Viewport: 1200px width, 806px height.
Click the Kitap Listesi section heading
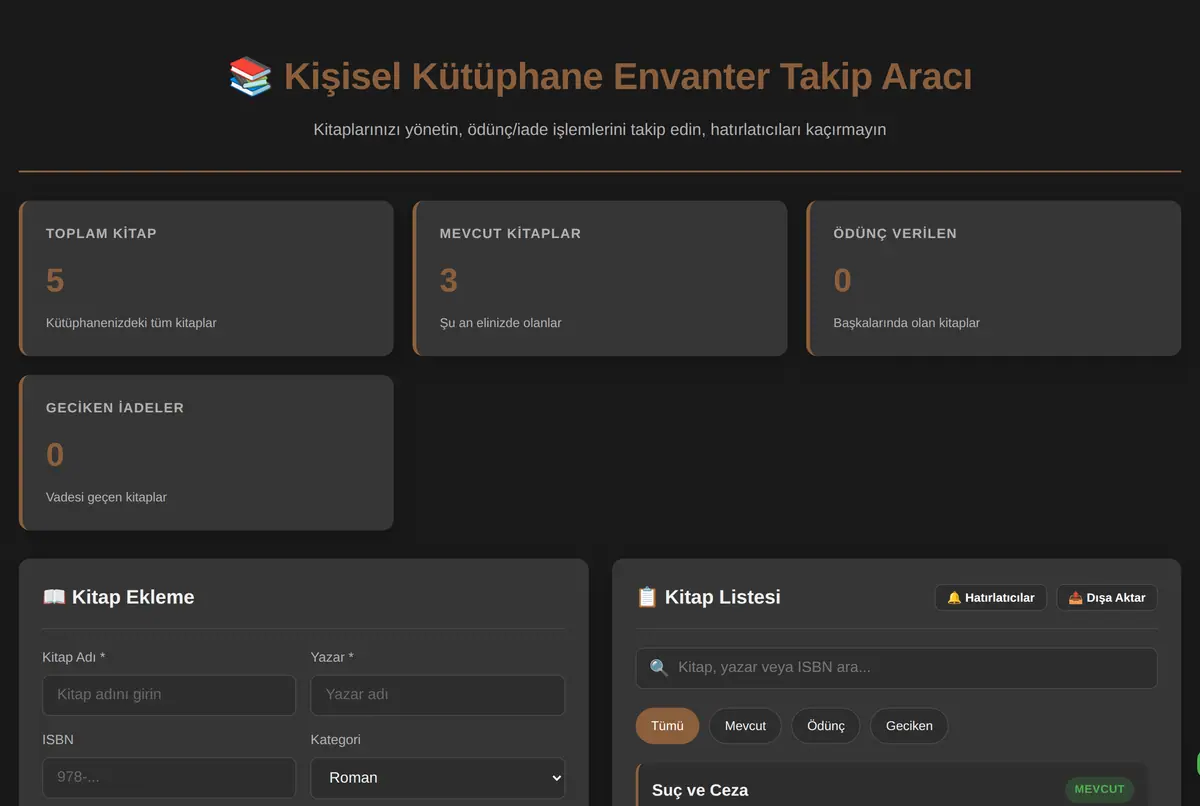pos(708,597)
